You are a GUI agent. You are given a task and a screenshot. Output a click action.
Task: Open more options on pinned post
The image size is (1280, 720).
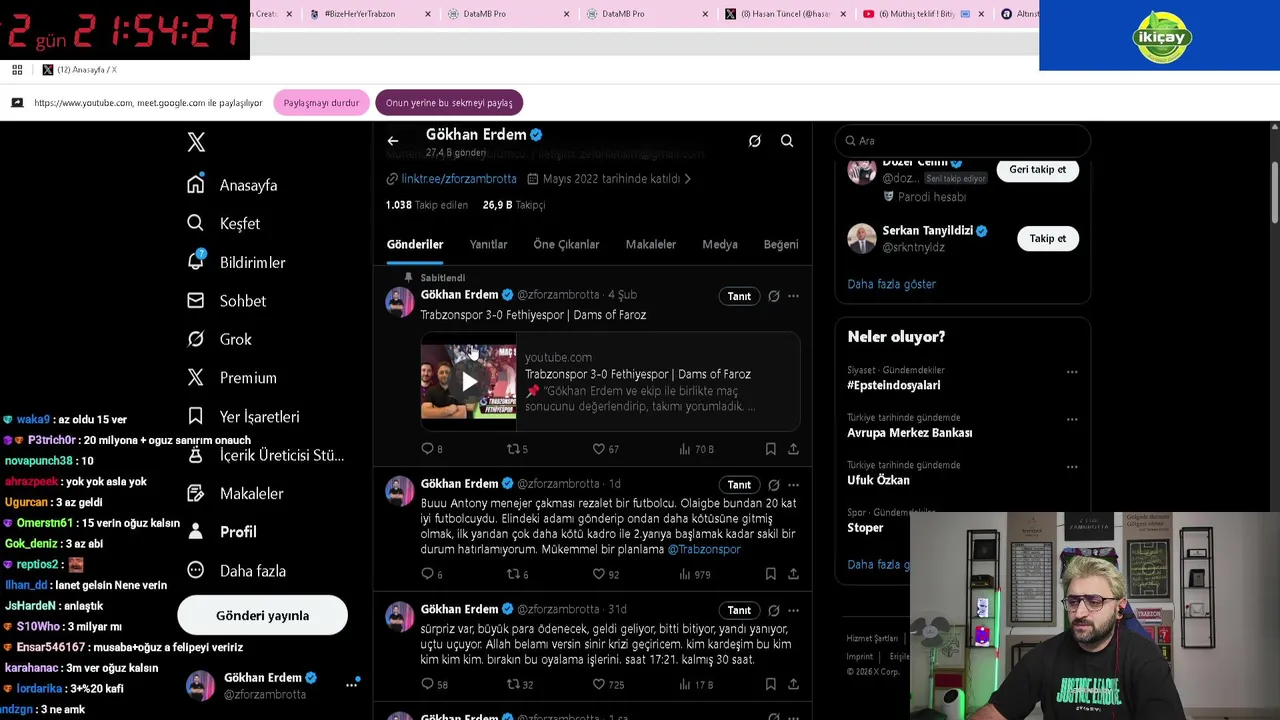click(x=793, y=296)
